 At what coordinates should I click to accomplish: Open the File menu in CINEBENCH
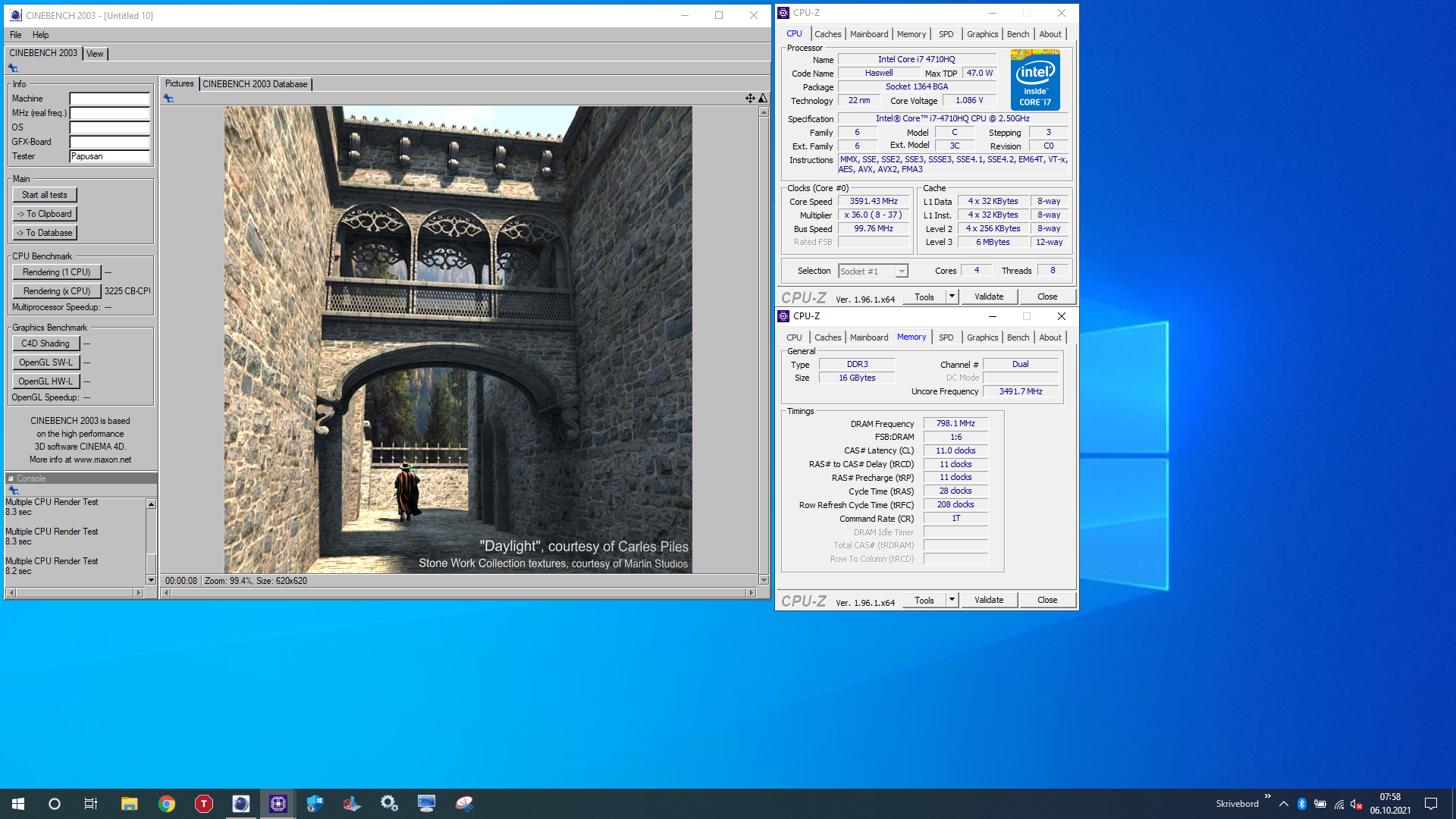pyautogui.click(x=15, y=35)
